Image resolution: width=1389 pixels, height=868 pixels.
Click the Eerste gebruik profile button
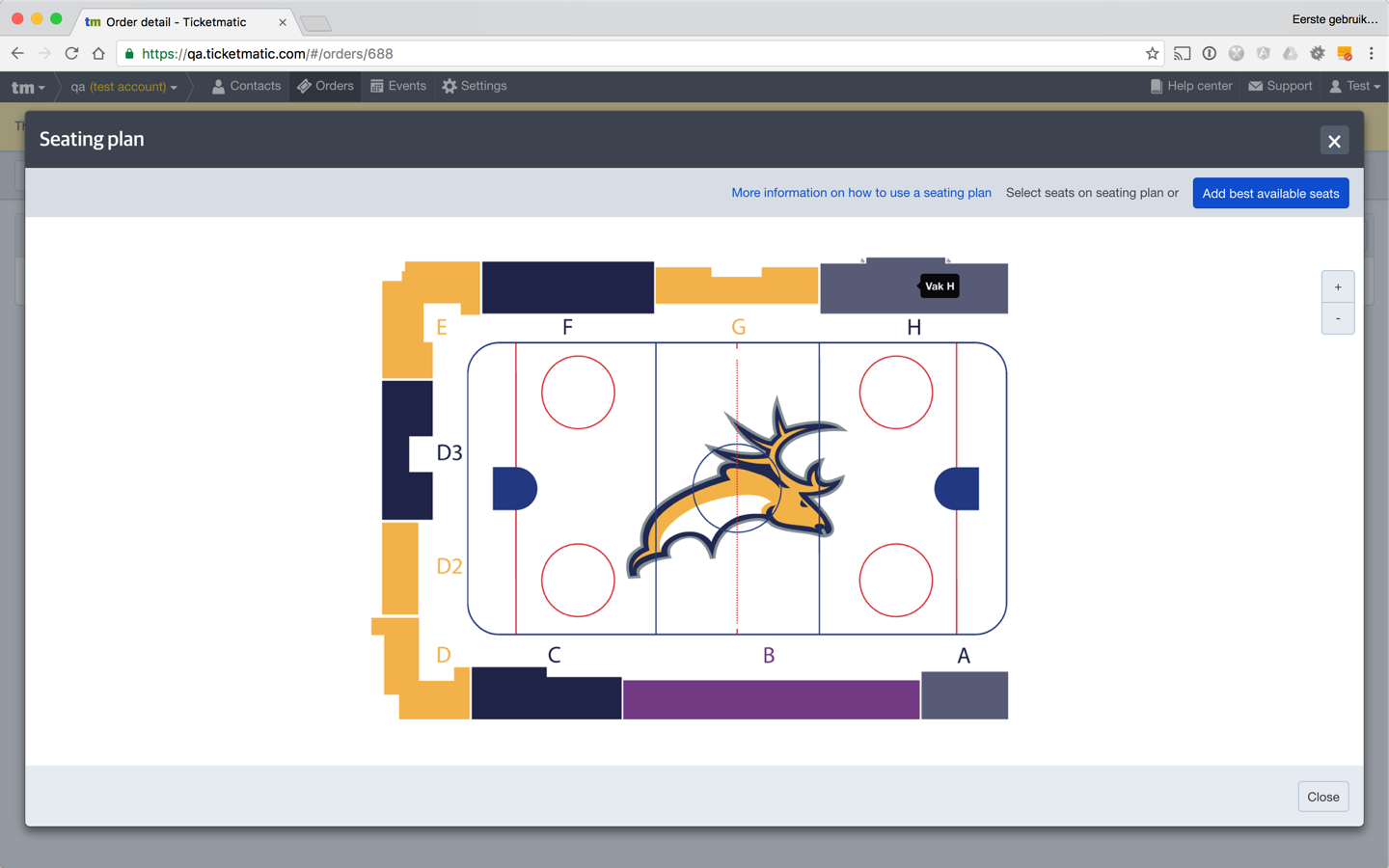(1334, 18)
